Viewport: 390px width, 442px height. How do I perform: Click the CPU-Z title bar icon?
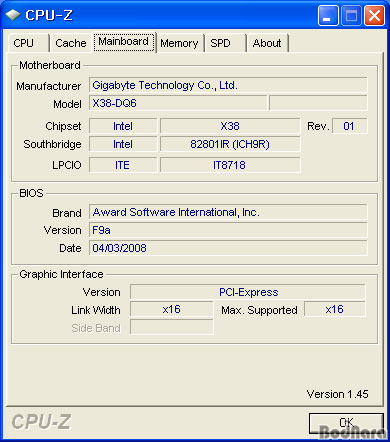point(13,15)
